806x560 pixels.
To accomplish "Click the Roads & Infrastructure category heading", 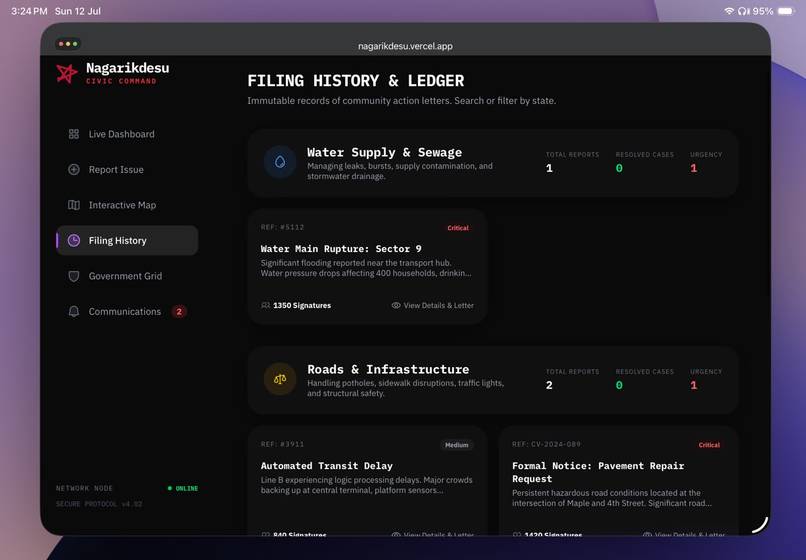I will point(388,369).
